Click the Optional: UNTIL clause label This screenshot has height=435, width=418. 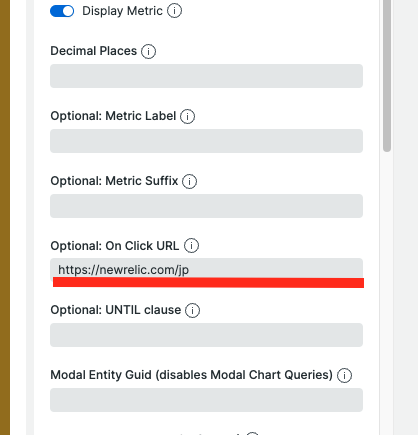[x=116, y=310]
